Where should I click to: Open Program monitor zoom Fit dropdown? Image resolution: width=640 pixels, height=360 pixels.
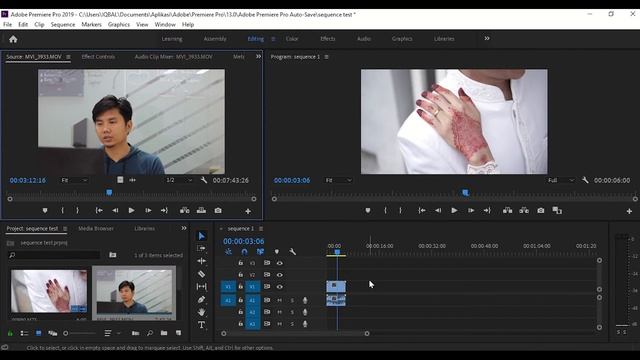point(338,180)
